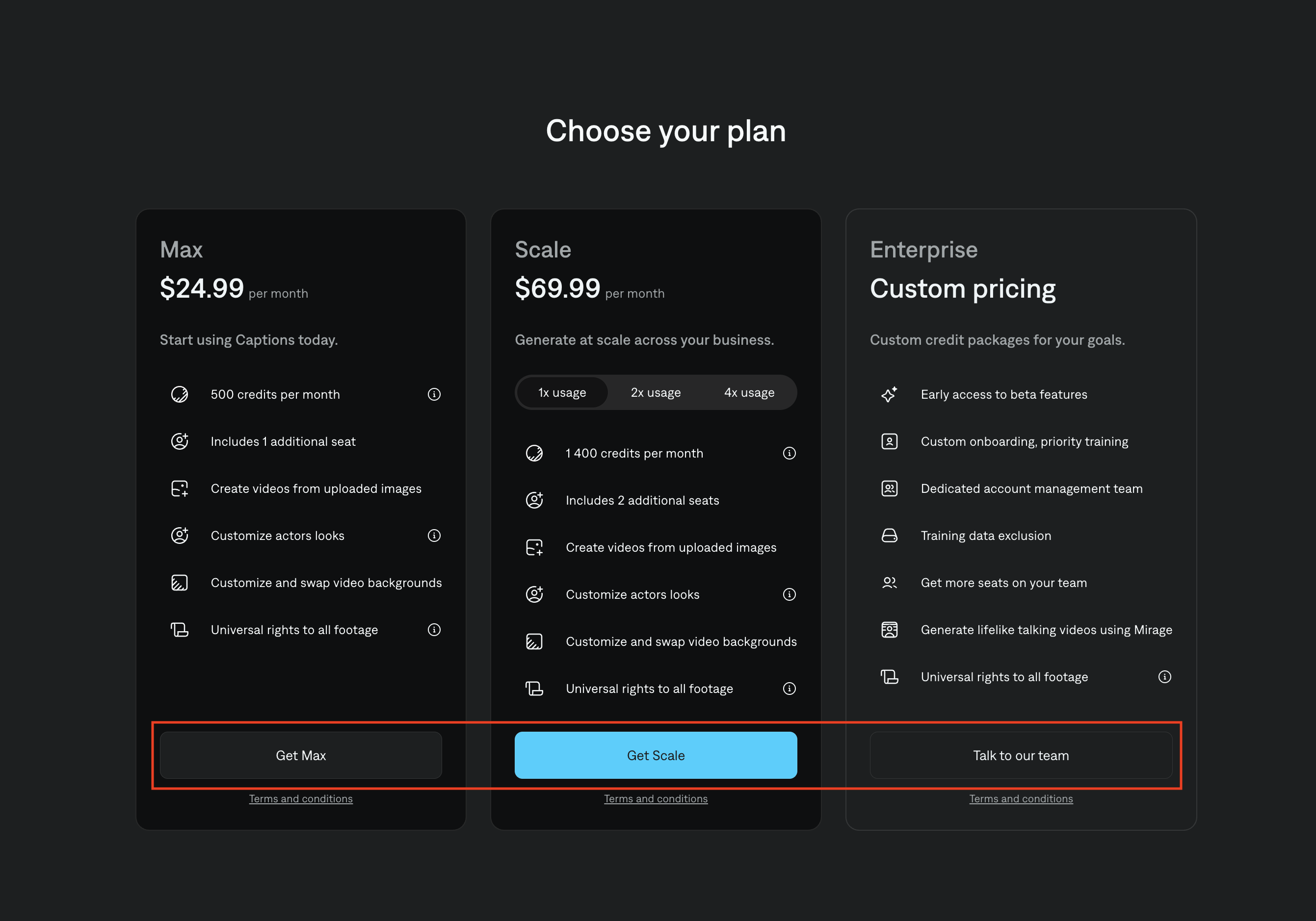
Task: Click Enterprise Universal rights info icon
Action: click(1164, 677)
